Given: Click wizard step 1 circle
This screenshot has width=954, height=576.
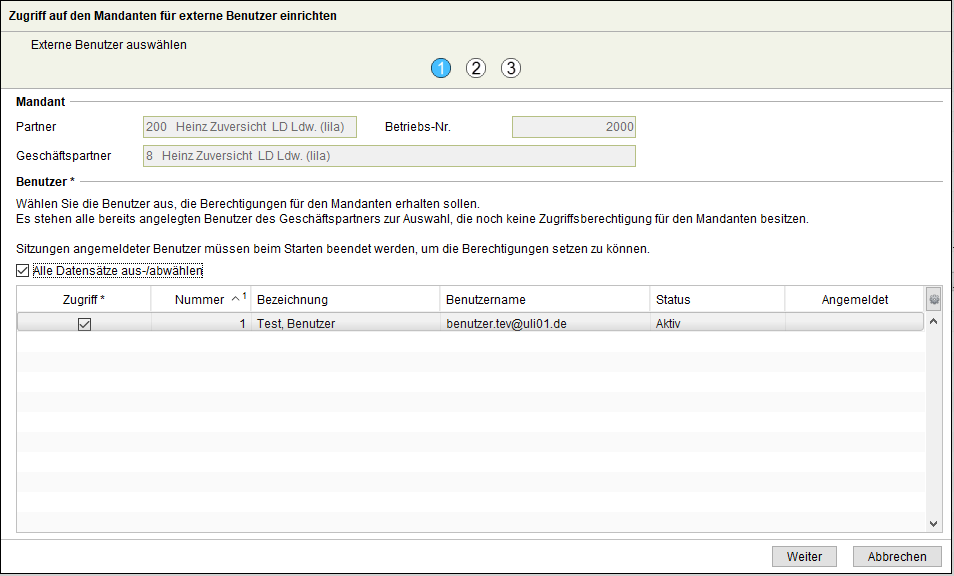Looking at the screenshot, I should coord(441,68).
